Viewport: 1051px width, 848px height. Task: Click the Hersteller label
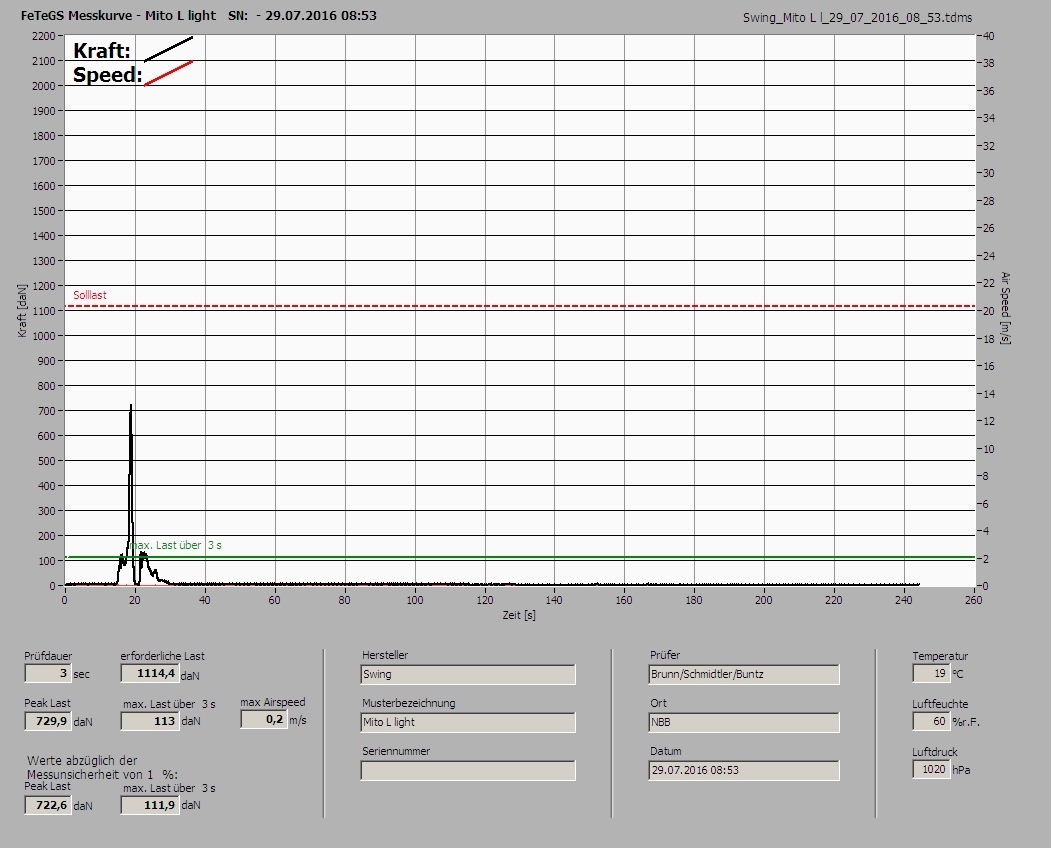pyautogui.click(x=385, y=655)
